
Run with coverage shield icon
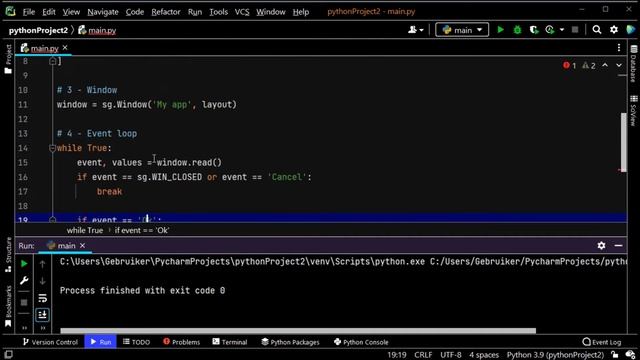(x=534, y=30)
